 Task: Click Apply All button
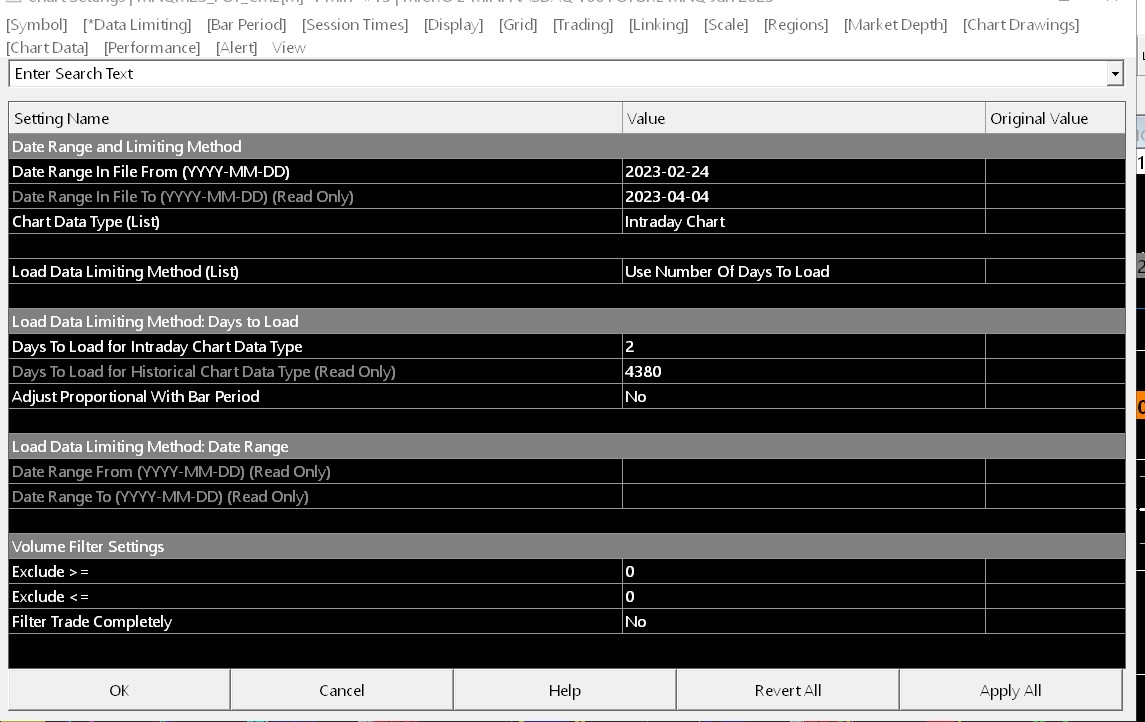click(x=1011, y=690)
